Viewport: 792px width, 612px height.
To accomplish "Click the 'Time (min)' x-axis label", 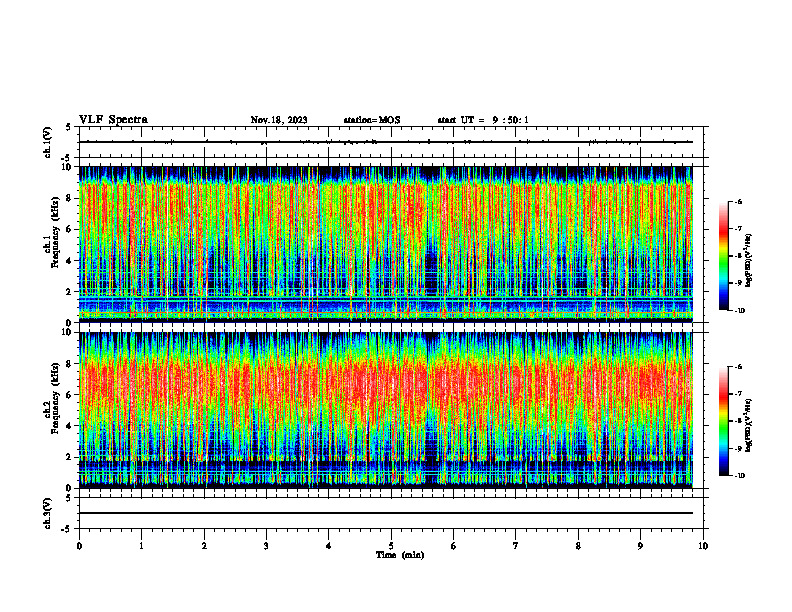I will tap(400, 555).
